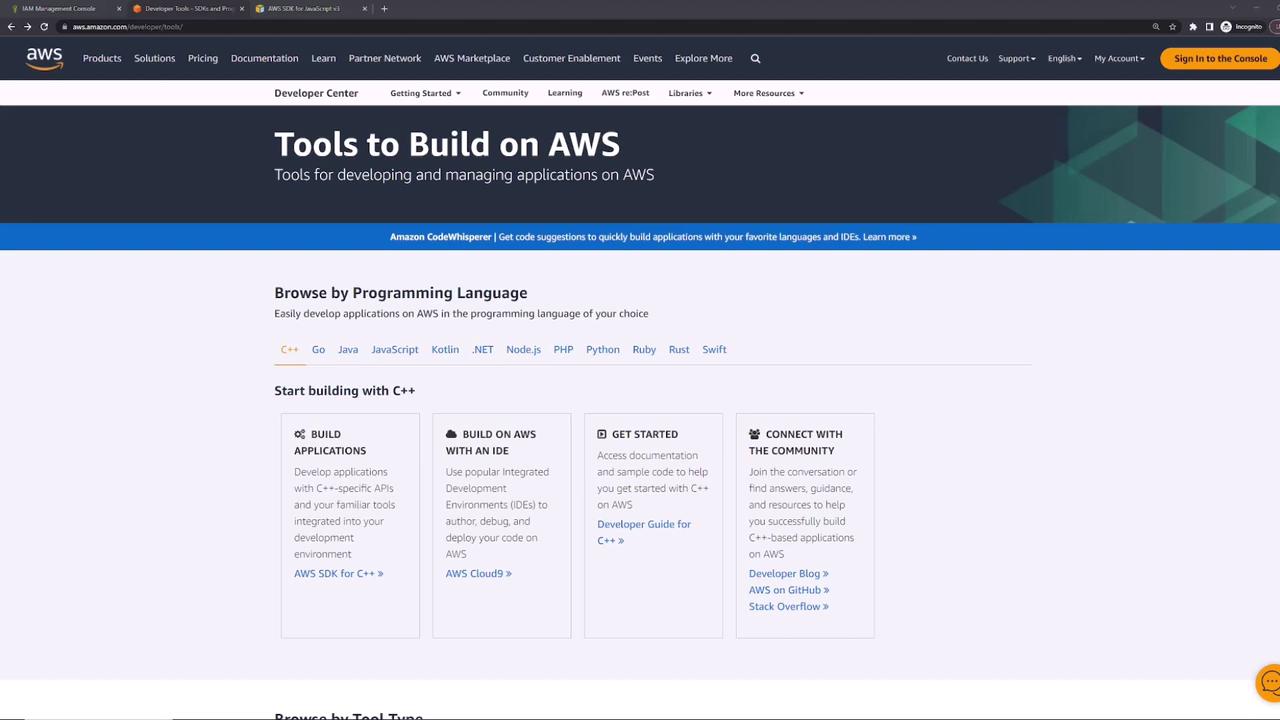Open the browser extensions puzzle icon
Screen dimensions: 1280x720
(1192, 27)
